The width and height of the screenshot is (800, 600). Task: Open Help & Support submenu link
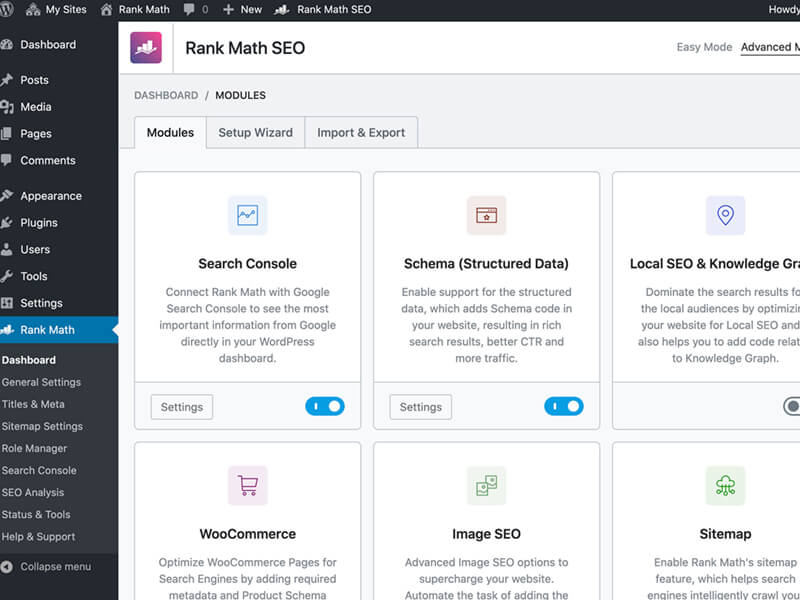click(38, 537)
